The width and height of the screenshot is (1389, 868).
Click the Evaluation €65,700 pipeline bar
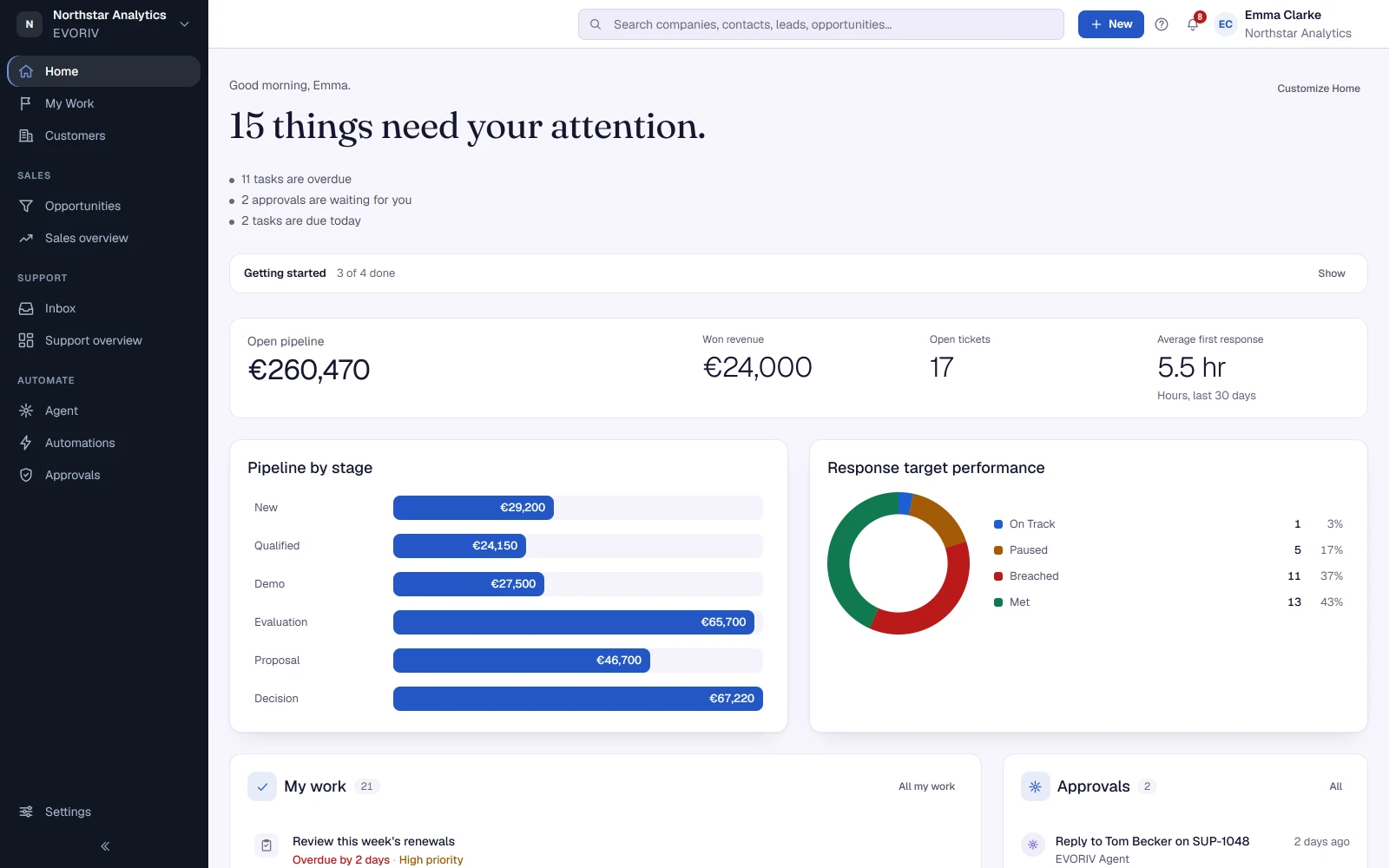[x=574, y=622]
